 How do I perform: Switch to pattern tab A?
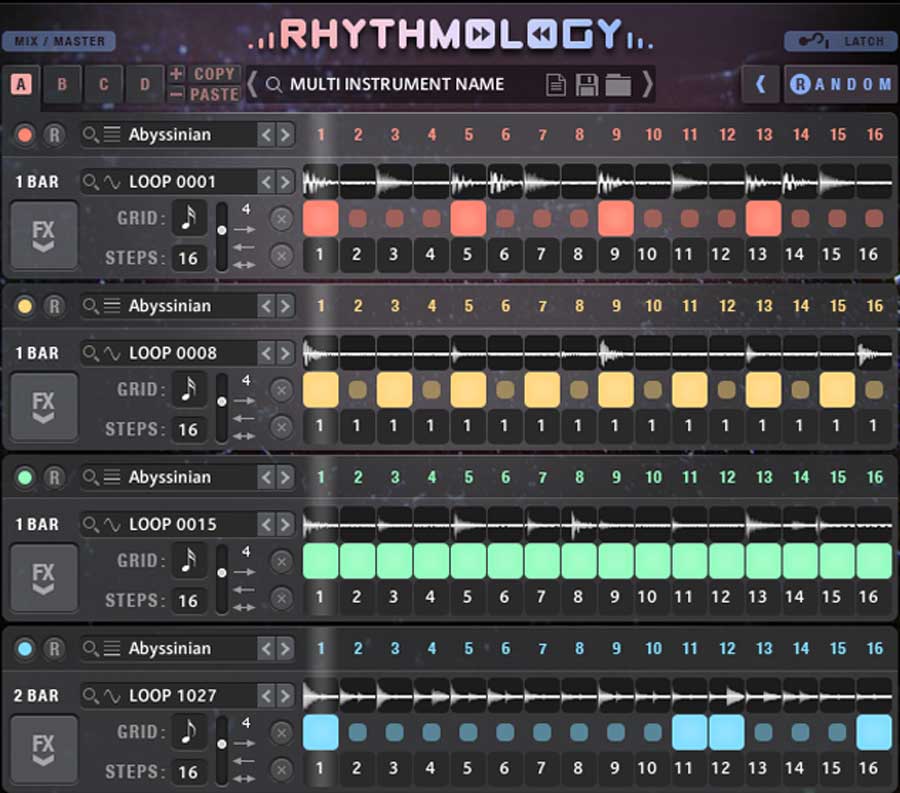pyautogui.click(x=21, y=84)
